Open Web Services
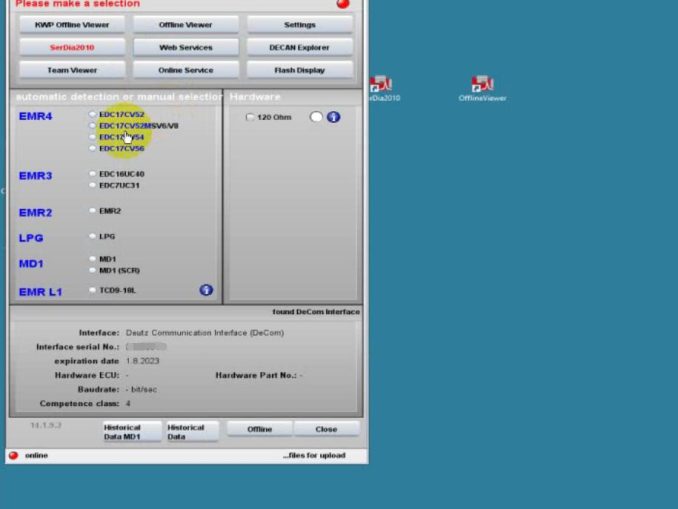 (185, 47)
